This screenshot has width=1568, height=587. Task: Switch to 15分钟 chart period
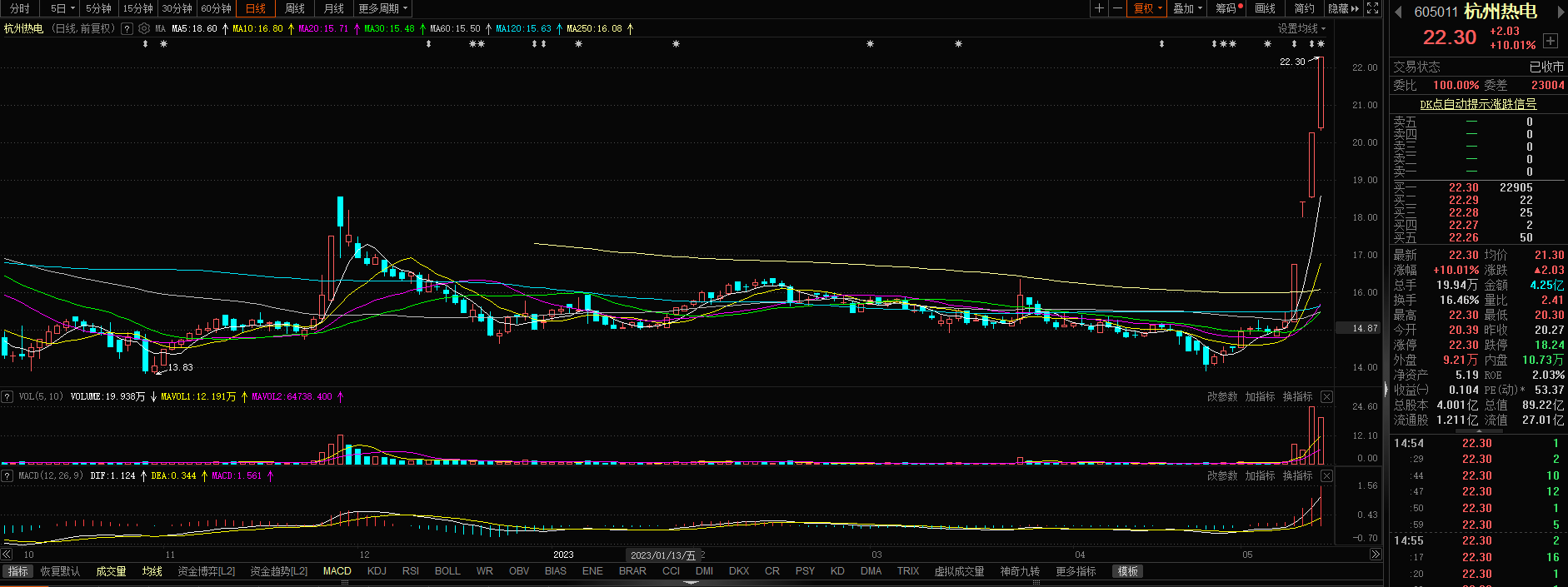[137, 8]
